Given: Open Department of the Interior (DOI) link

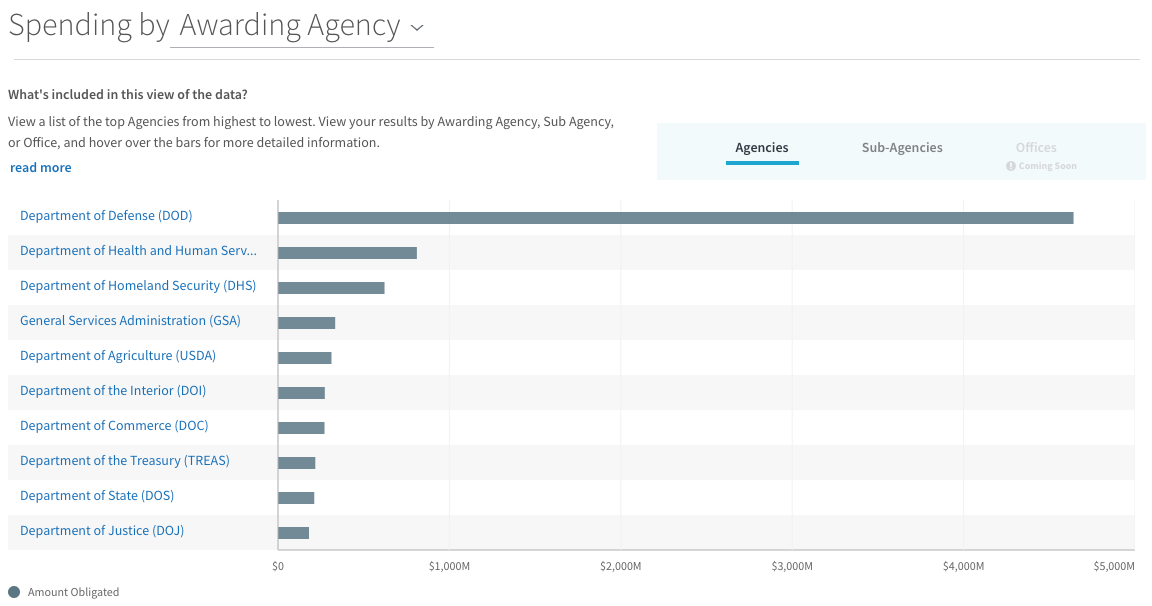Looking at the screenshot, I should click(112, 391).
